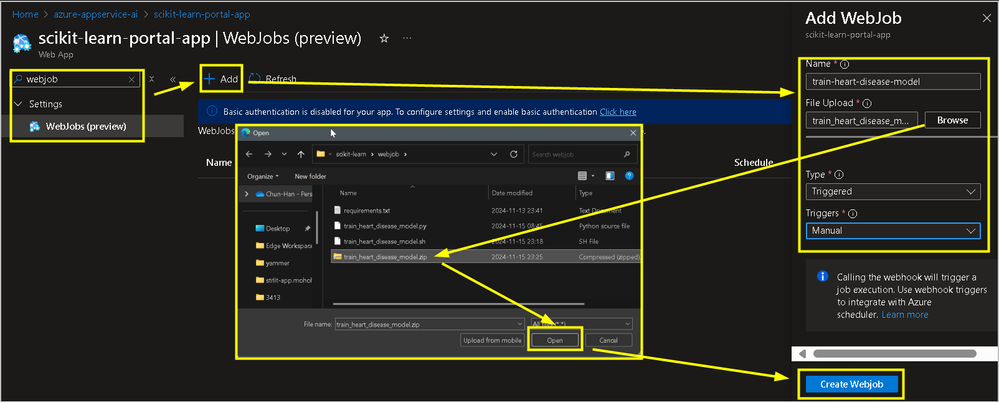
Task: Select Desktop in the navigation pane
Action: [x=278, y=228]
